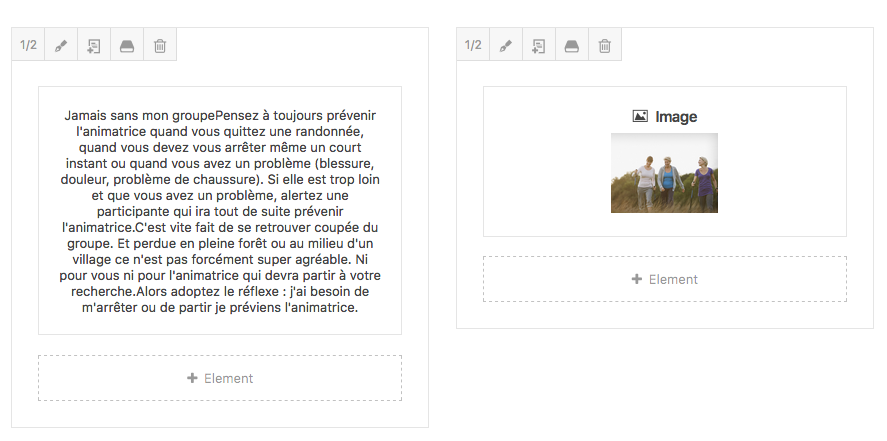Click add-template icon in left column toolbar
This screenshot has height=441, width=887.
[x=94, y=46]
